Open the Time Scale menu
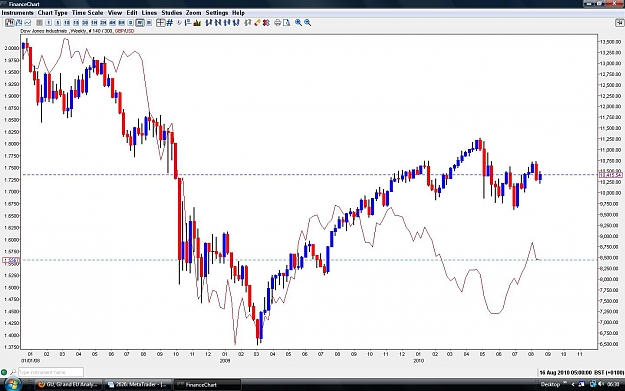Viewport: 625px width, 391px height. tap(87, 13)
